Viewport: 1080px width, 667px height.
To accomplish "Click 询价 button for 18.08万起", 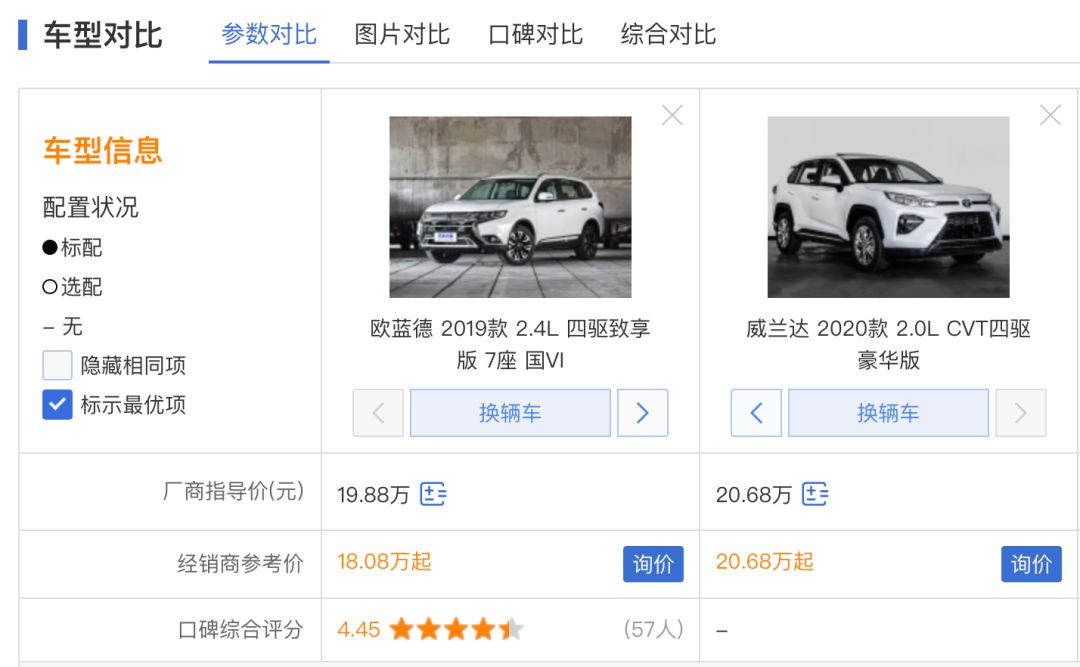I will click(x=653, y=564).
